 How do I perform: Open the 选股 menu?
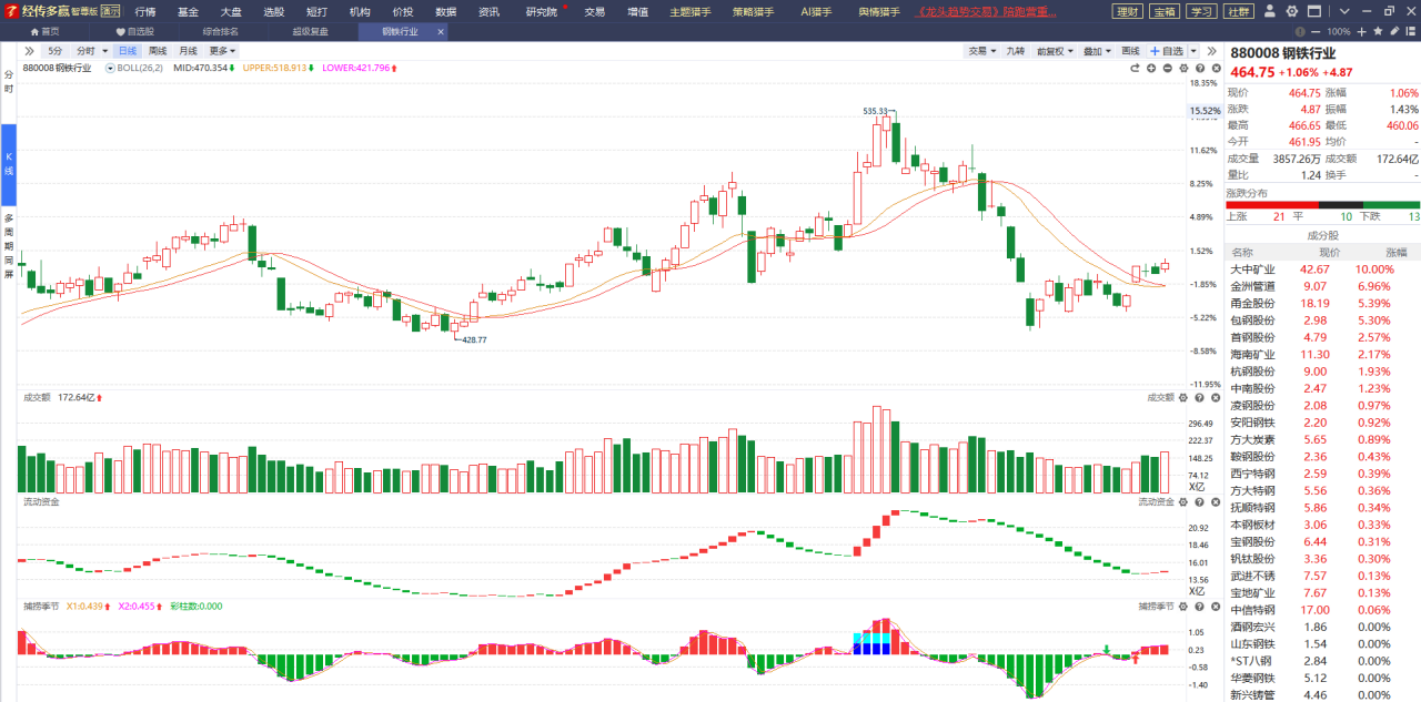click(273, 12)
